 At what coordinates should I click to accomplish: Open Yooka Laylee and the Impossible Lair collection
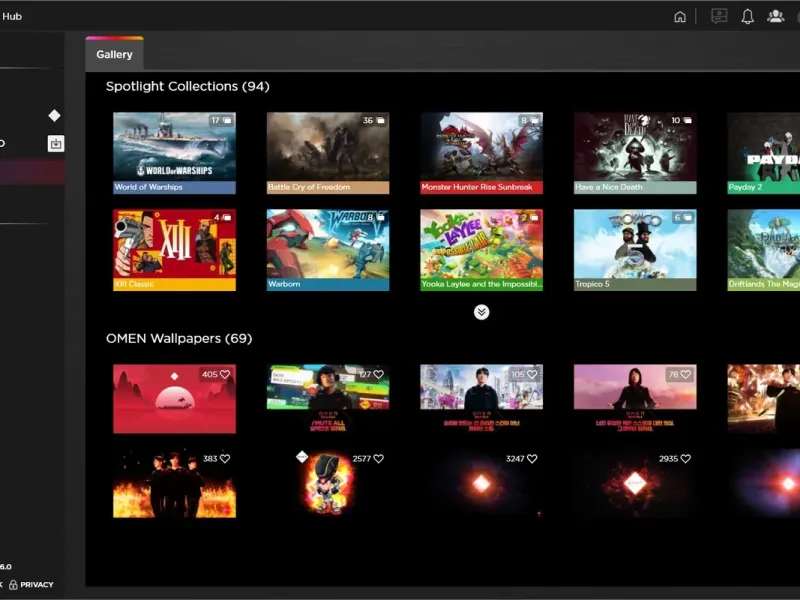point(482,250)
